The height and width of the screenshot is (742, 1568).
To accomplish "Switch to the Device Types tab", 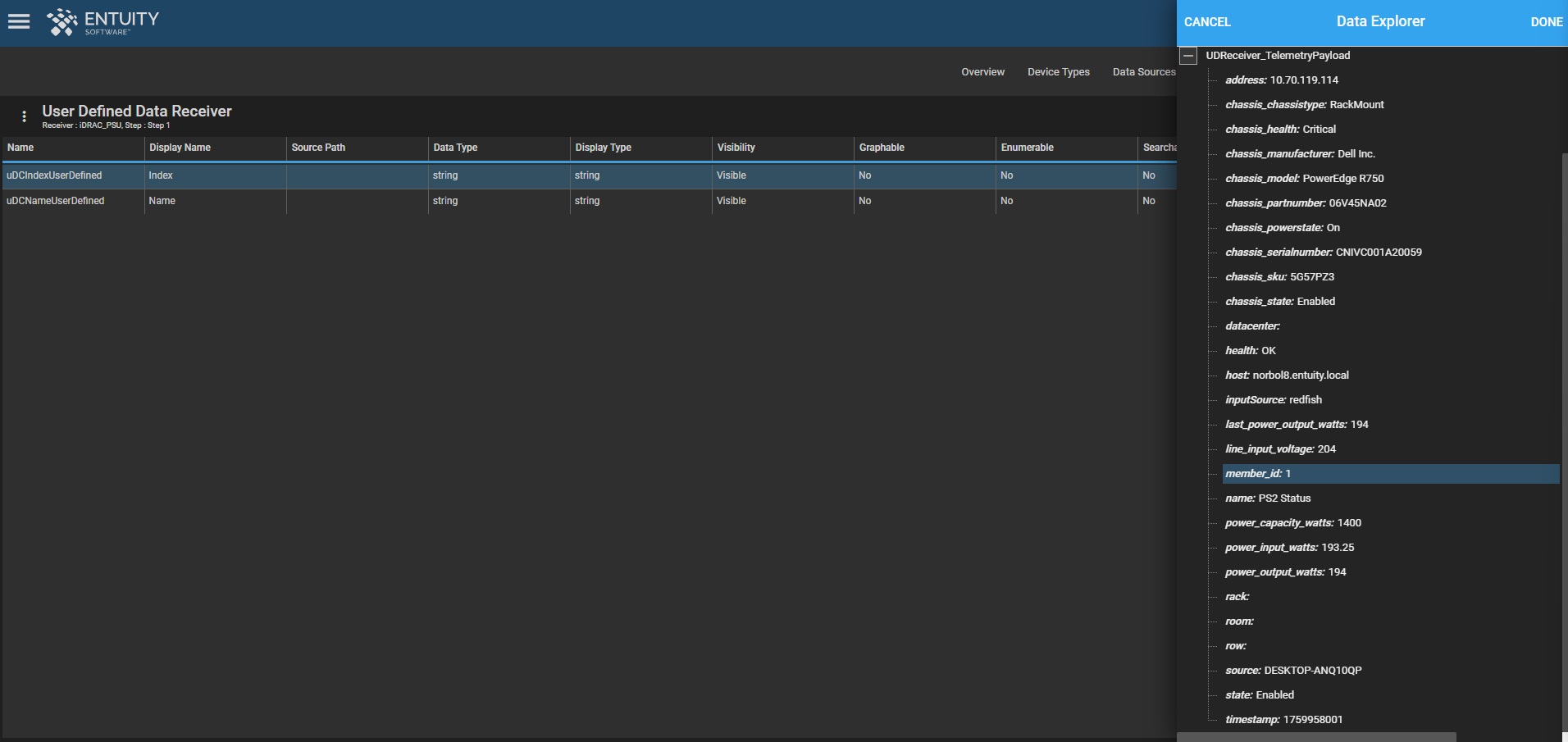I will click(x=1059, y=72).
